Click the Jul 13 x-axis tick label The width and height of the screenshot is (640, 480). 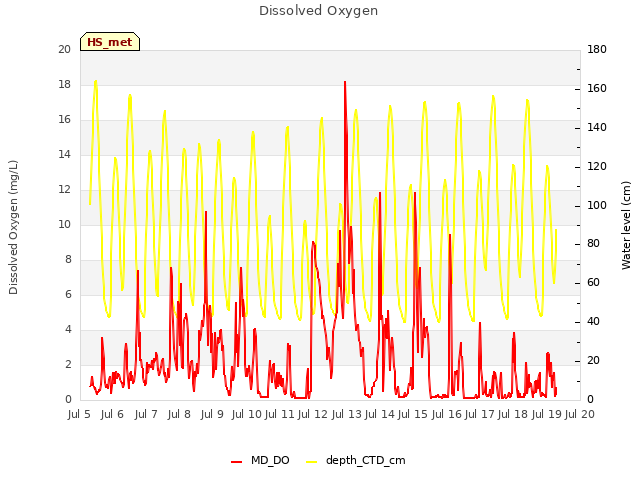pyautogui.click(x=347, y=414)
